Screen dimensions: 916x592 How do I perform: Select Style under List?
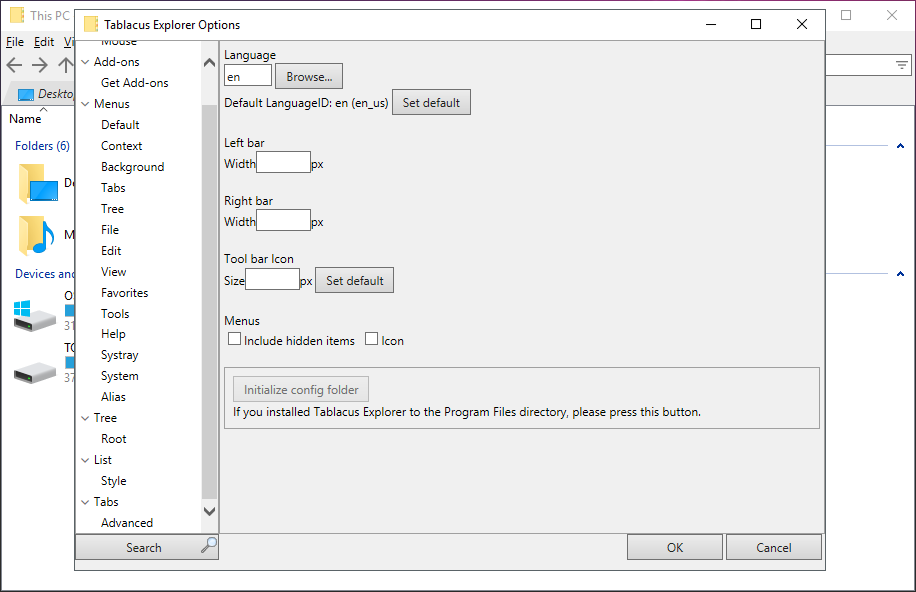113,482
